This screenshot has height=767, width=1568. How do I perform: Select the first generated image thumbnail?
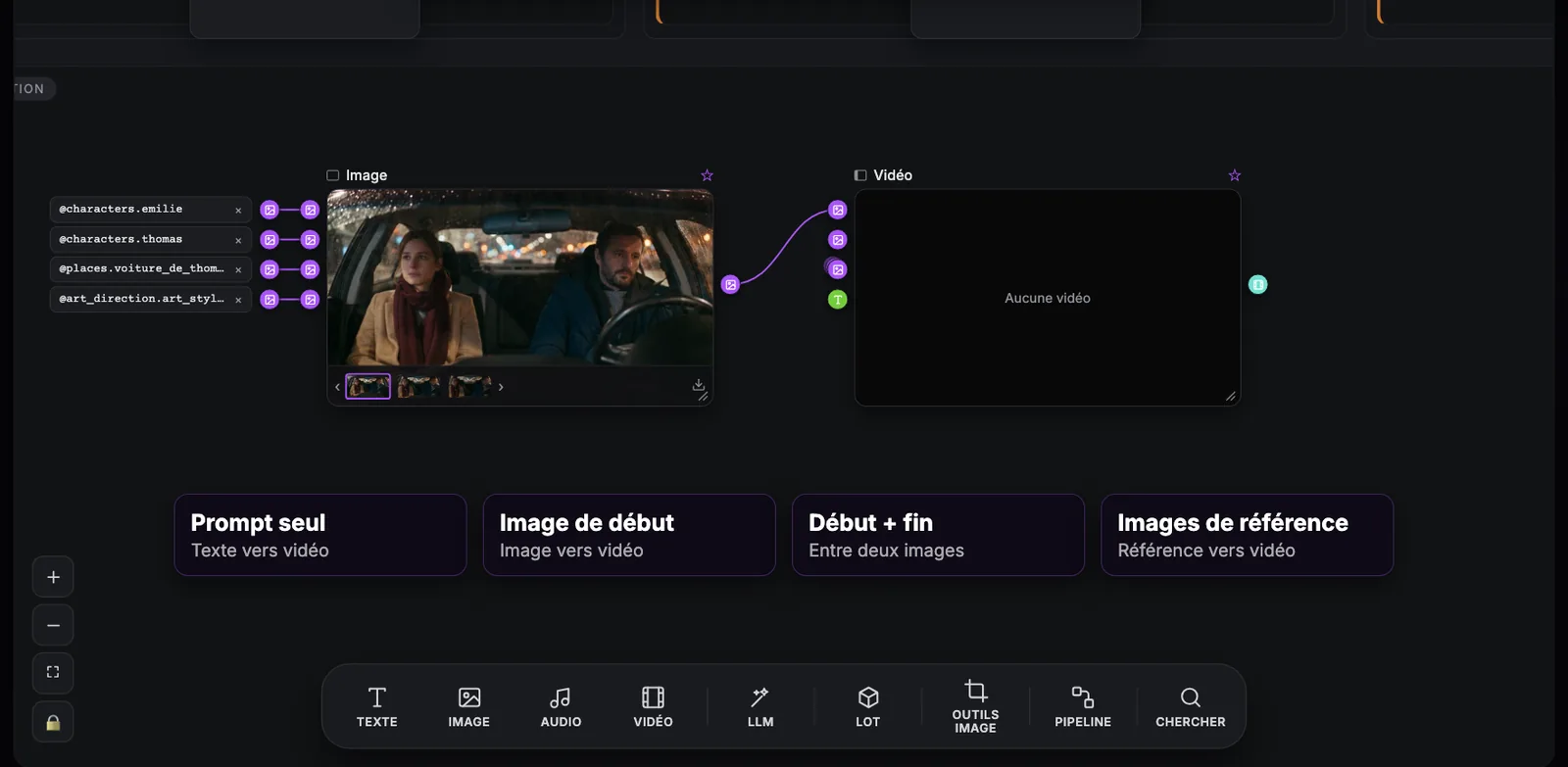[x=367, y=386]
